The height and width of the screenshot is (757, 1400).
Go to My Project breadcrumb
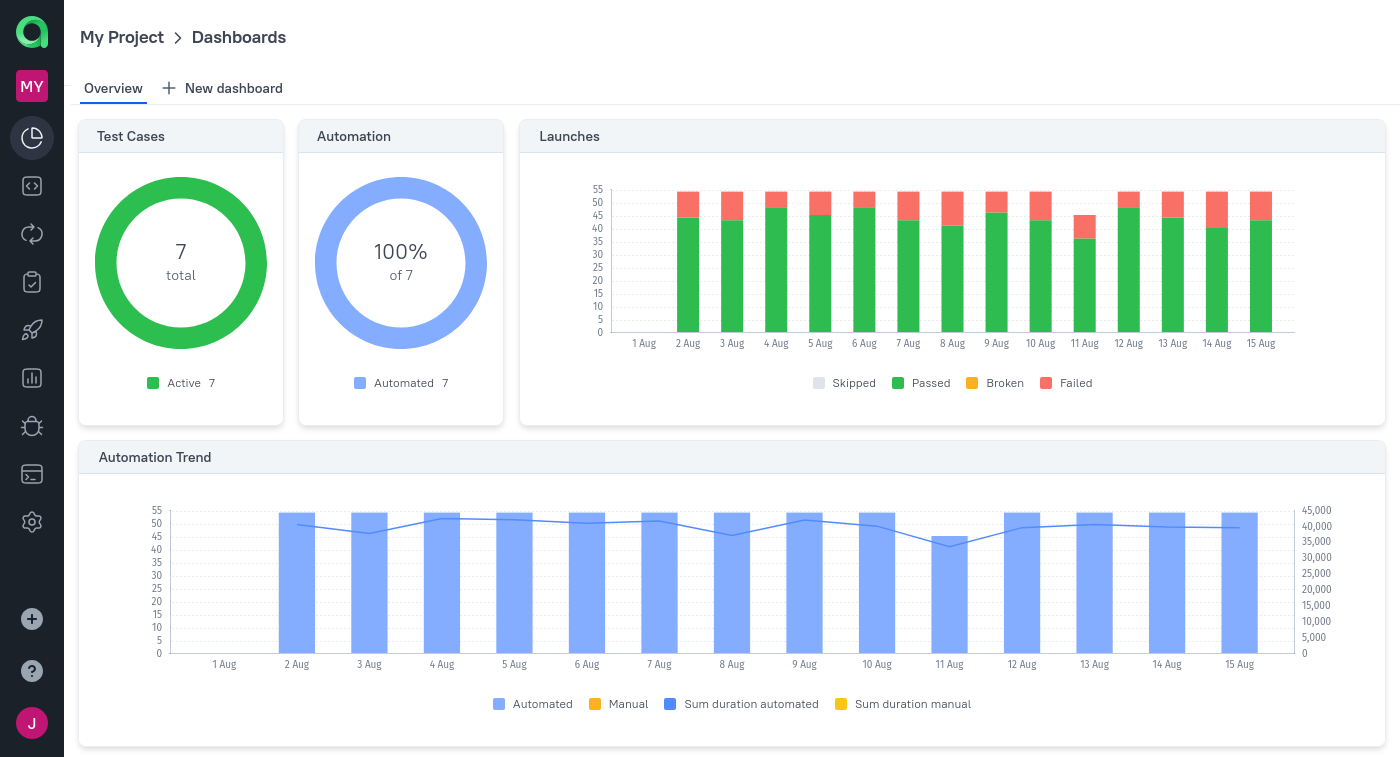(x=122, y=37)
